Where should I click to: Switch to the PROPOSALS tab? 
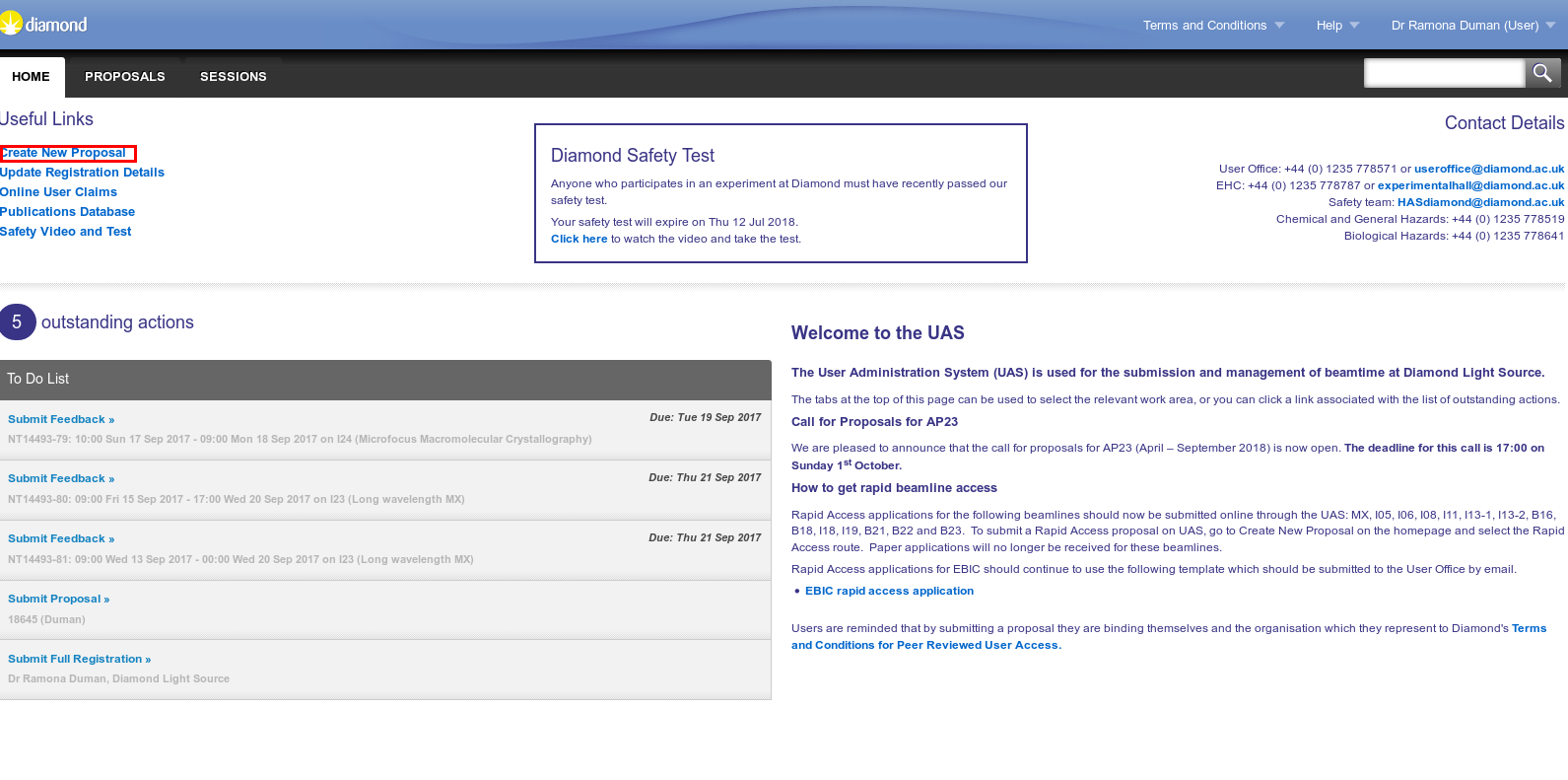[125, 77]
